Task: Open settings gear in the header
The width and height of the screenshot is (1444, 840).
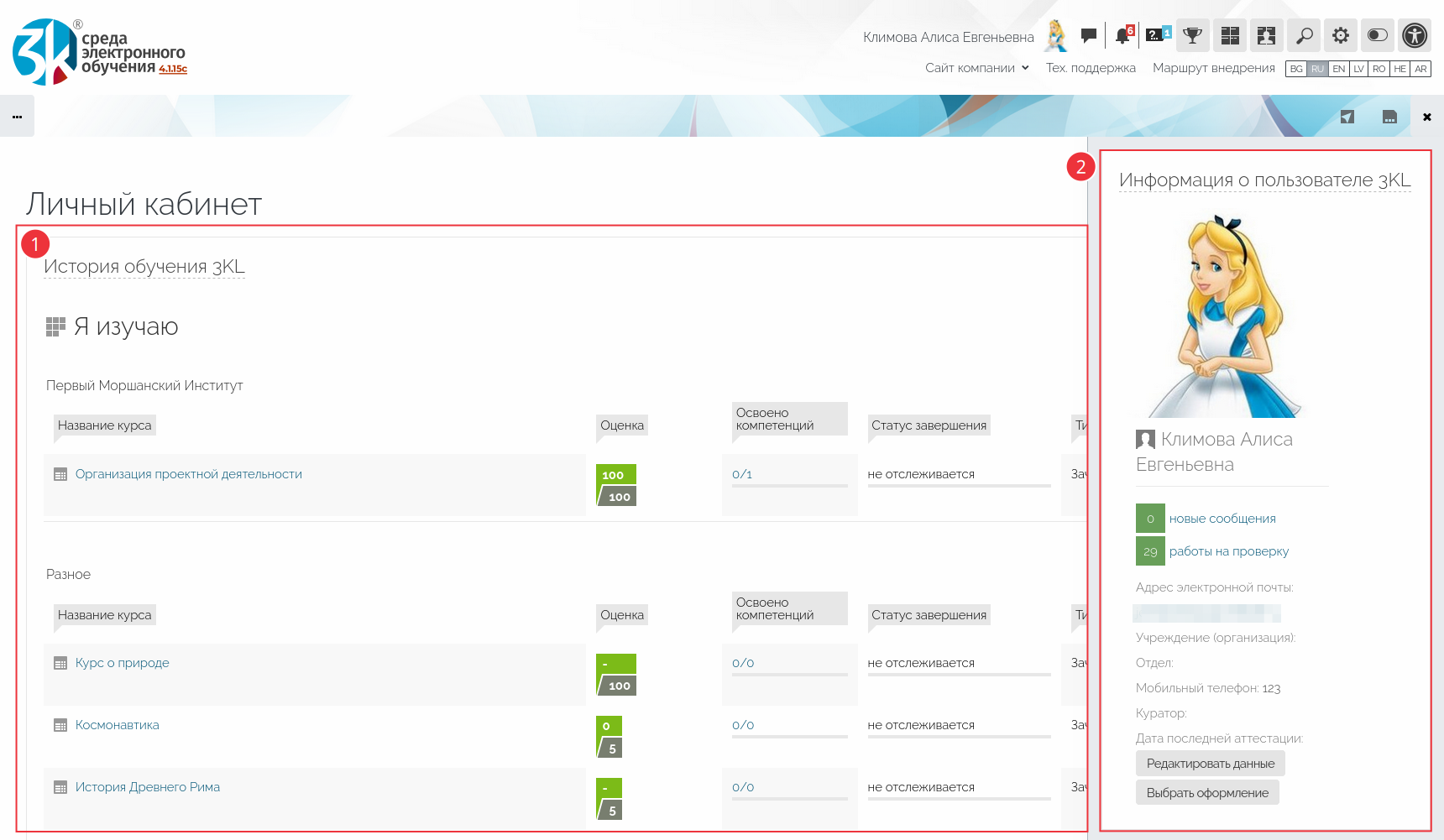Action: (x=1341, y=35)
